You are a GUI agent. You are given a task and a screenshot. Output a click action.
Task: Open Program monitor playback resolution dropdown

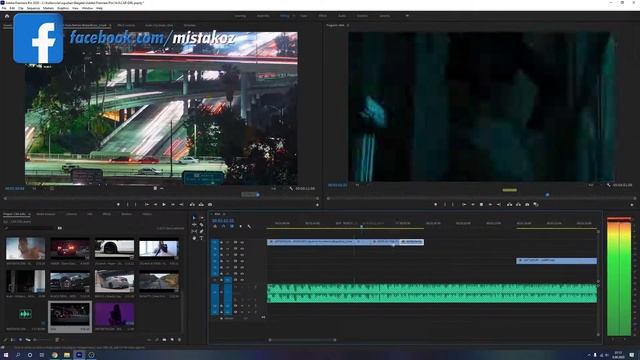(591, 185)
